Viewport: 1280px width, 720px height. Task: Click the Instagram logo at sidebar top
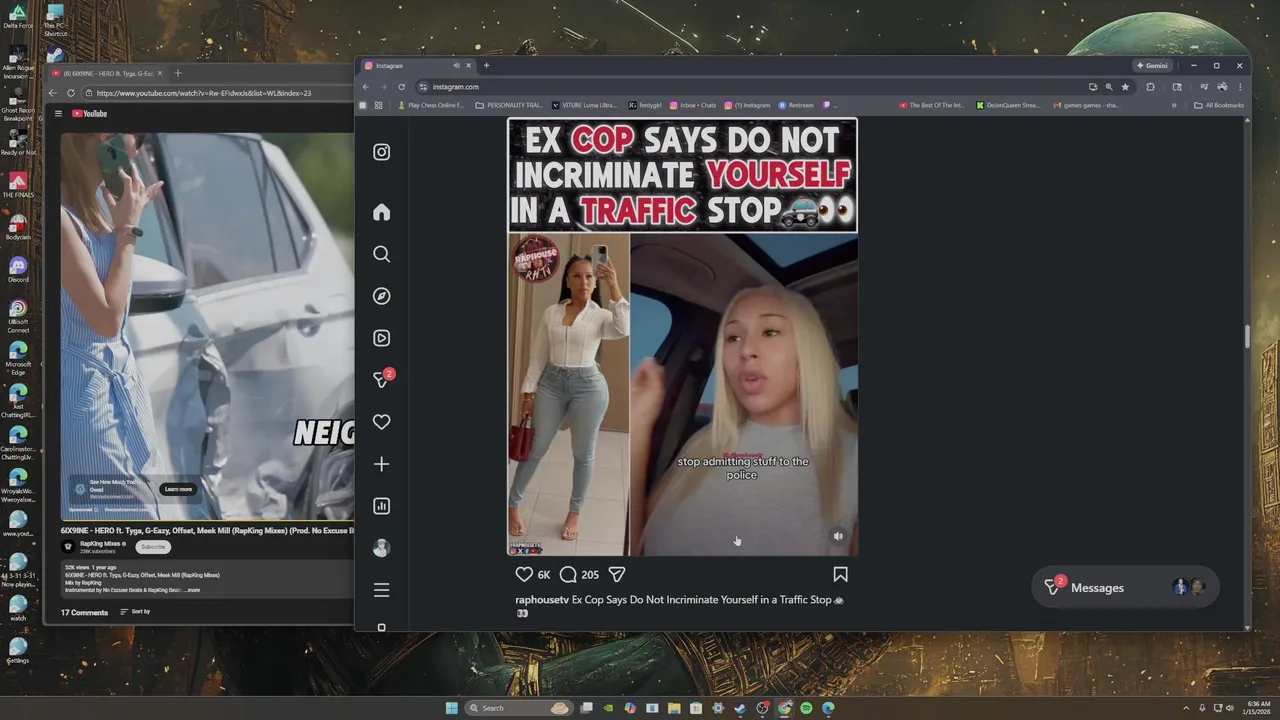[381, 152]
